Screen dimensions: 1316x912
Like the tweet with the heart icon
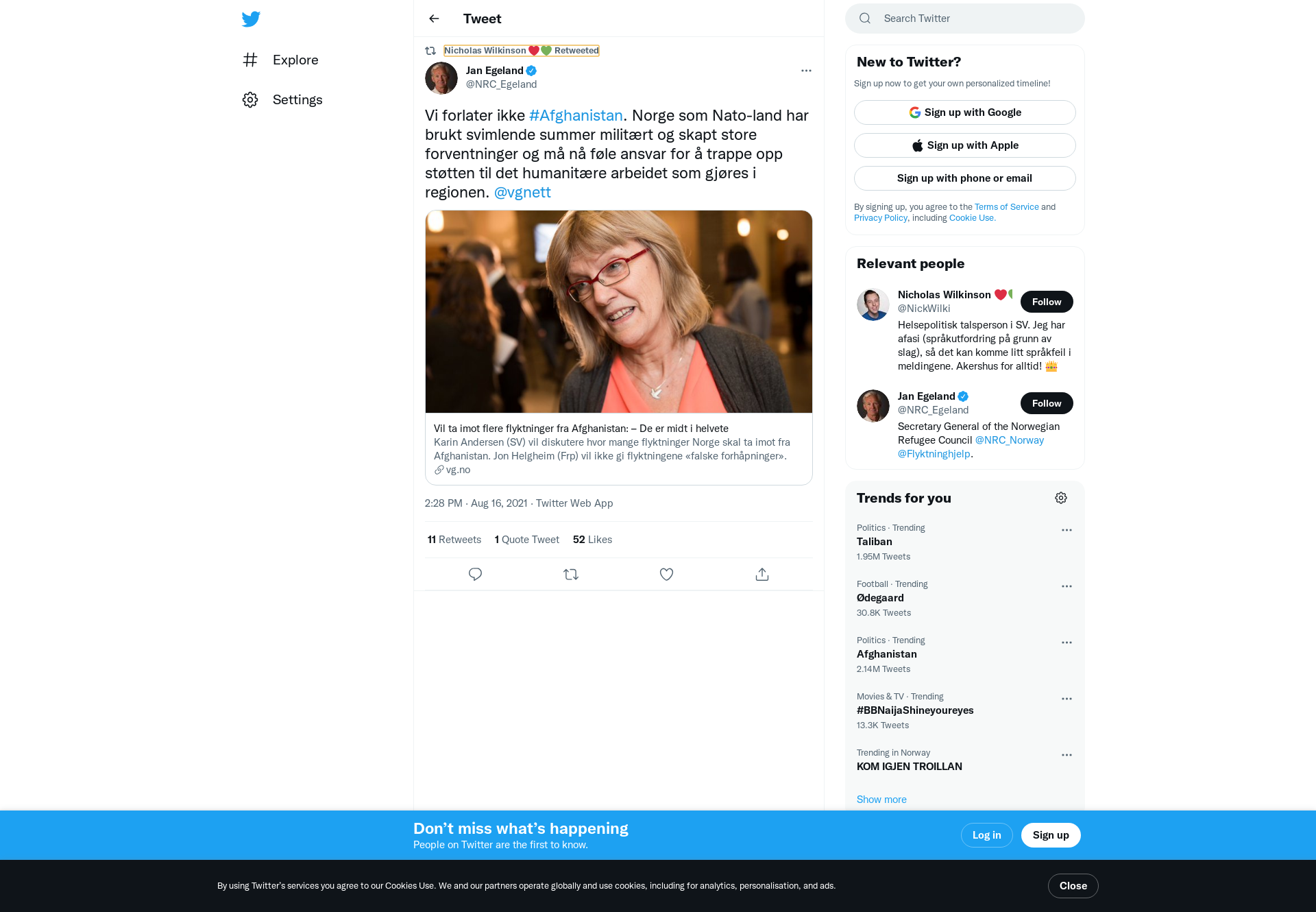click(666, 575)
